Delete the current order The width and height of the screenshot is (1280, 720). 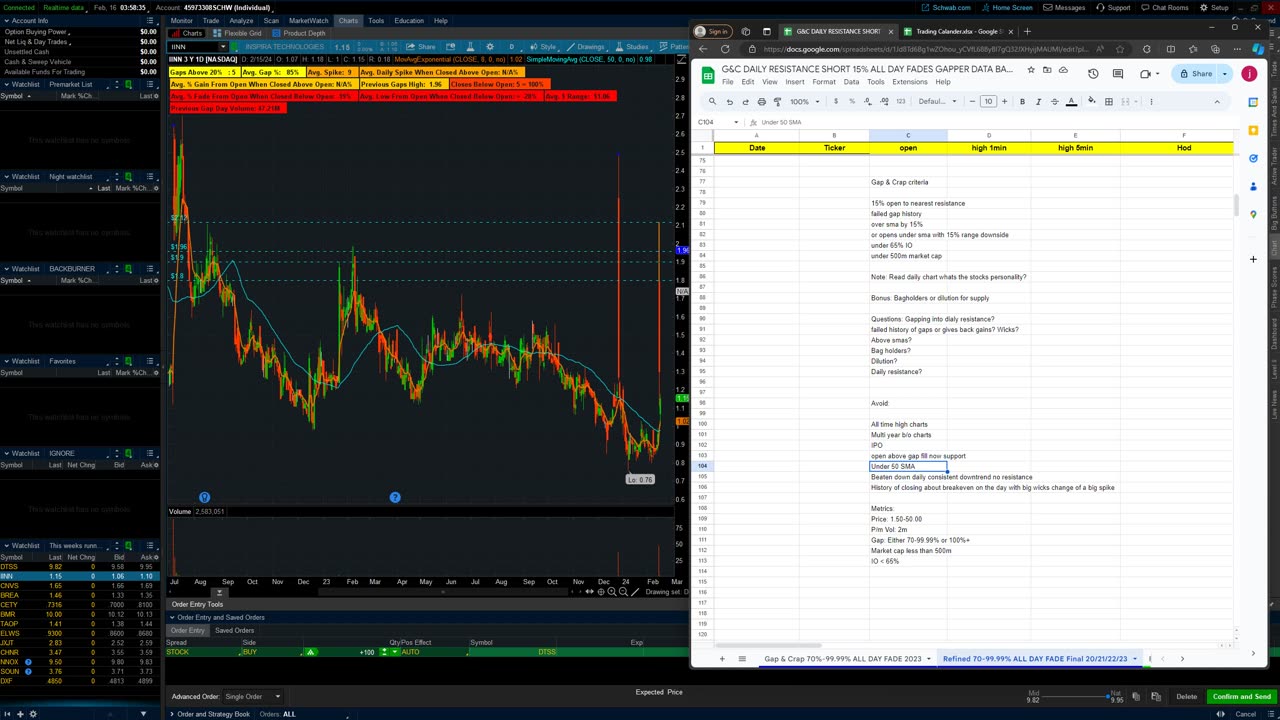[x=1186, y=696]
